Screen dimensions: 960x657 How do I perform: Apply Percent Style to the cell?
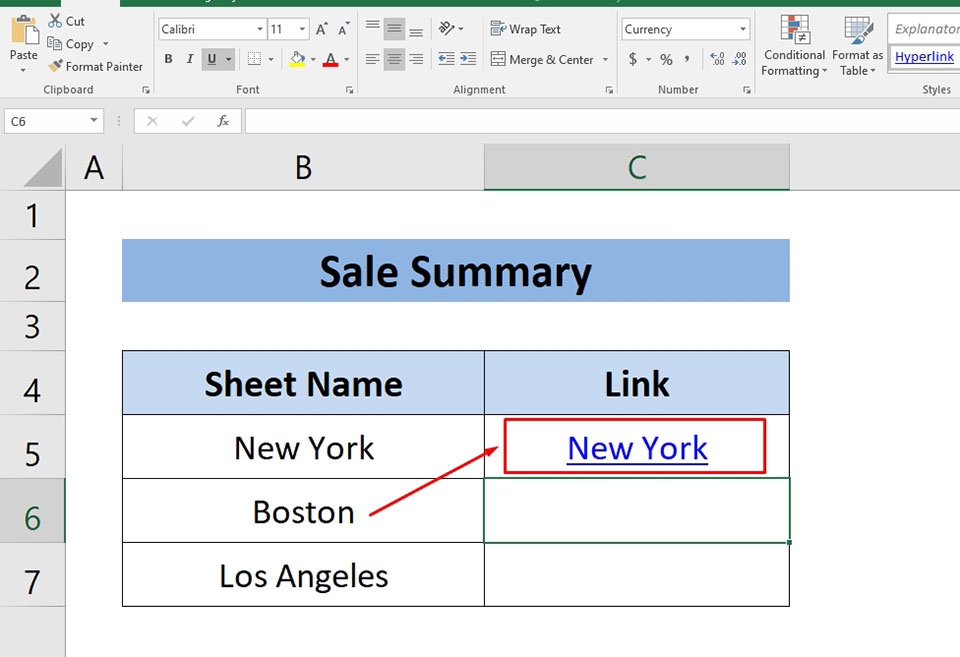tap(665, 60)
